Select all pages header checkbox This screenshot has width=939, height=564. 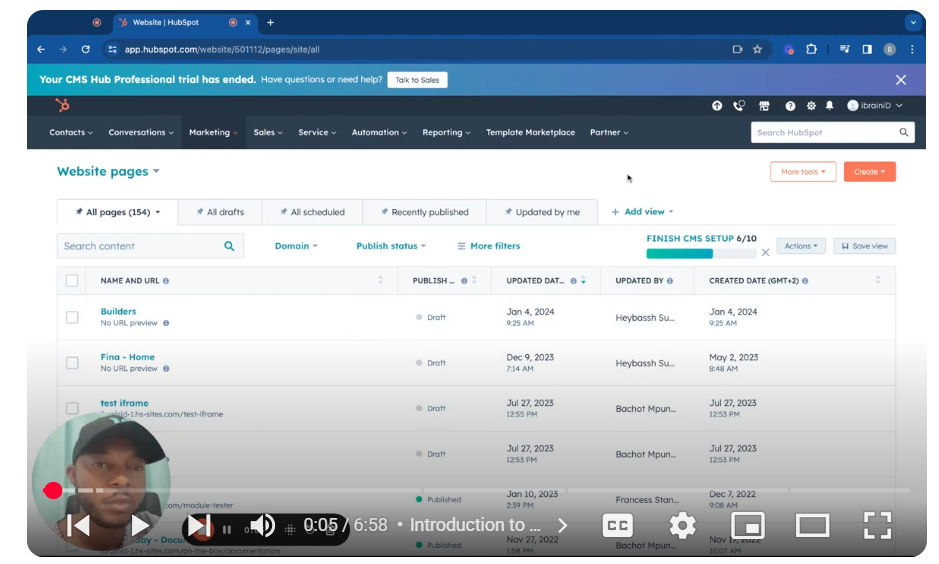72,281
